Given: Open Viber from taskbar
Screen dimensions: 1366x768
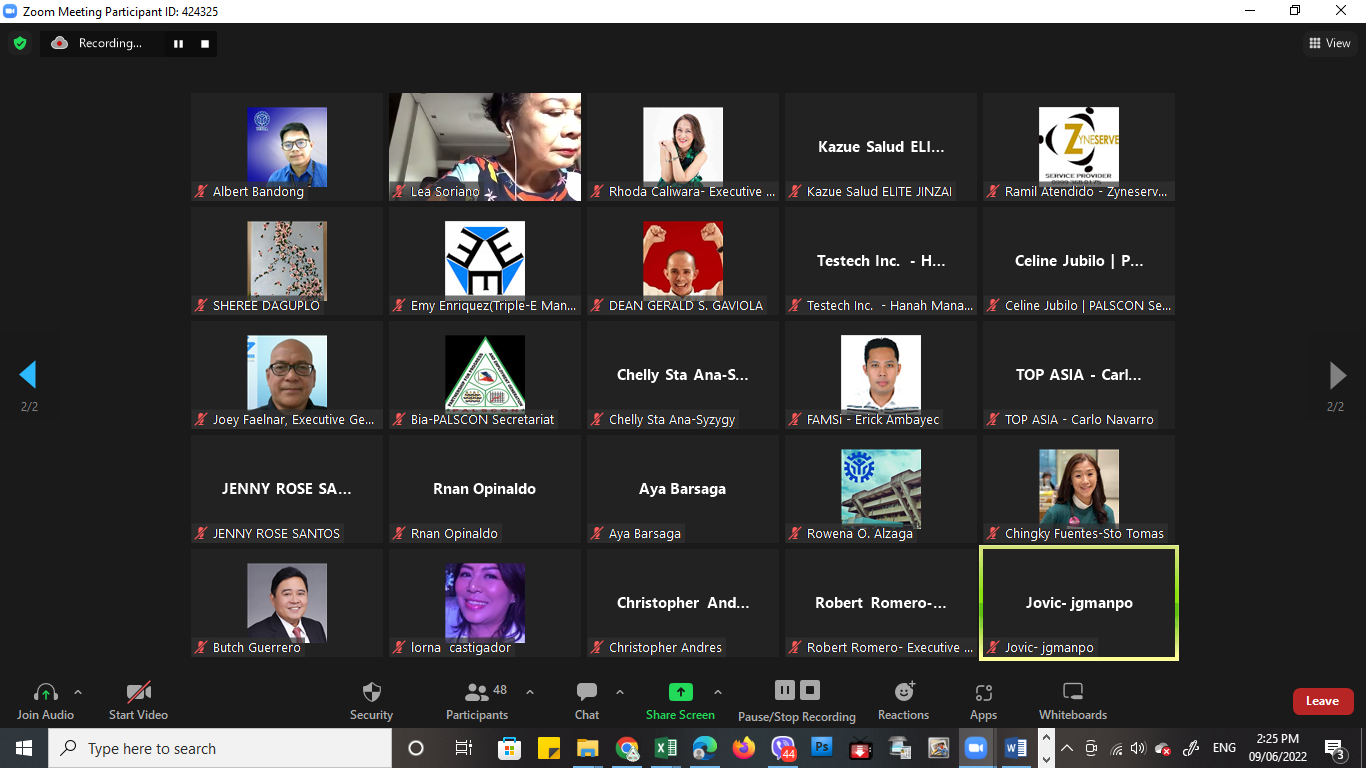Looking at the screenshot, I should [x=783, y=748].
